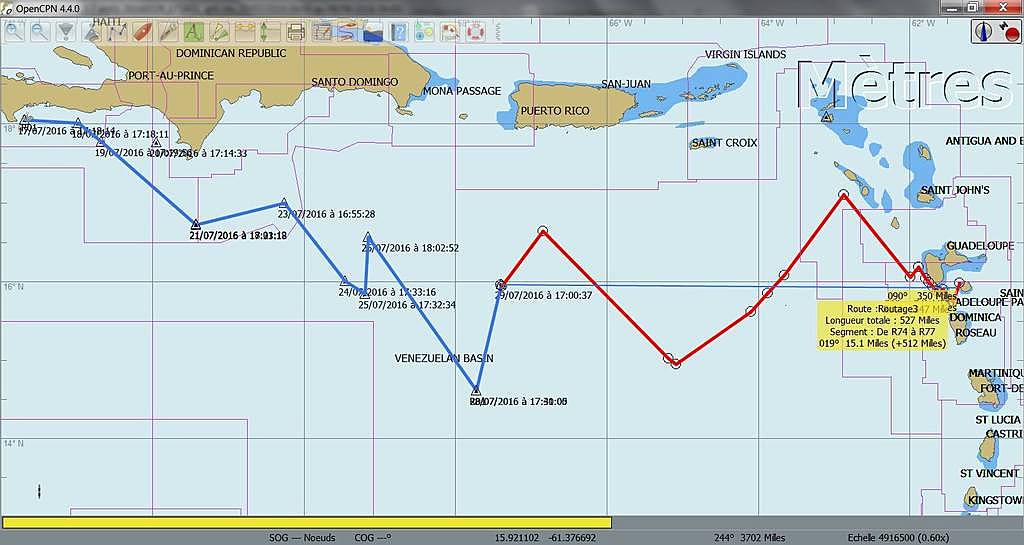Click cursor position '15.921102 -61.376692' status
Screen dimensions: 1024x545
point(545,538)
